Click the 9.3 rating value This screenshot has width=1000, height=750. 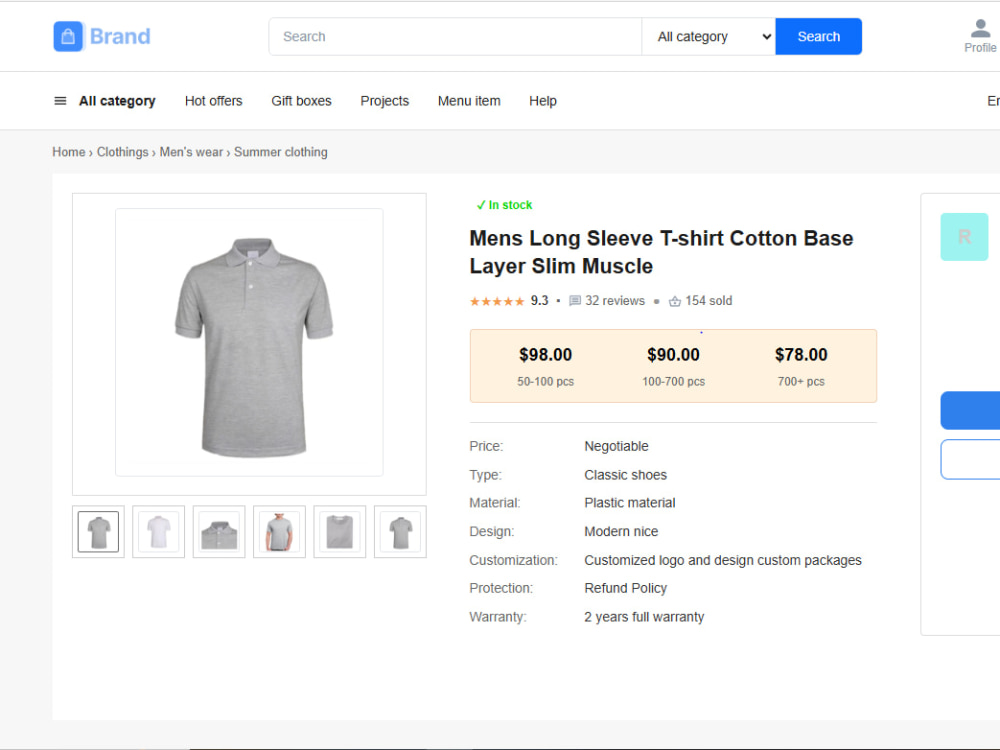pyautogui.click(x=540, y=300)
